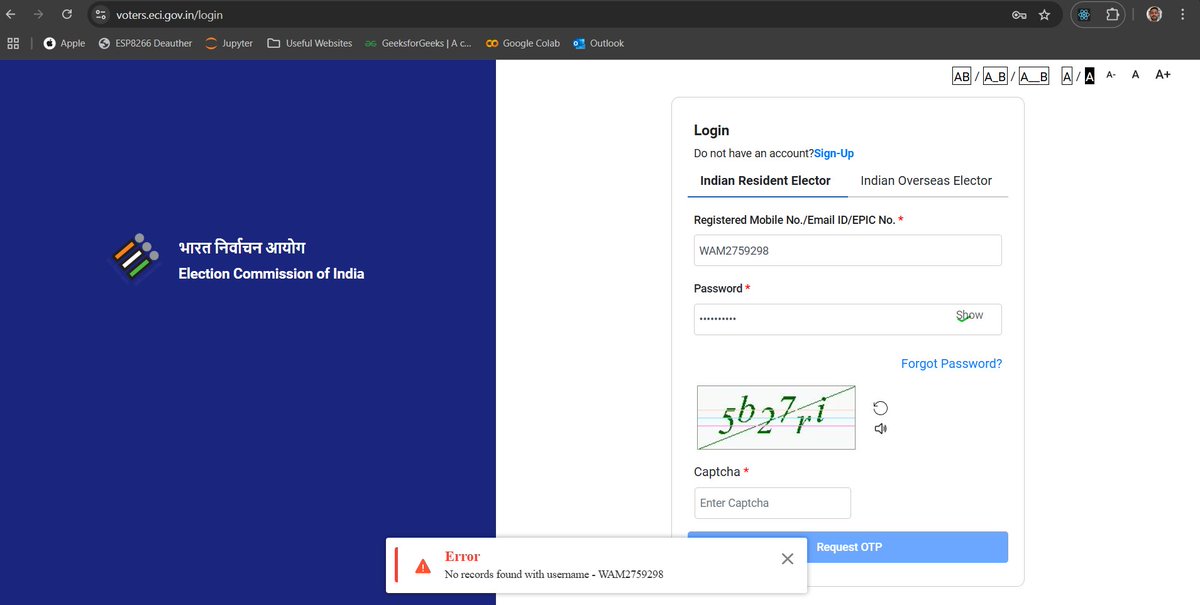Click the browser back arrow
Screen dimensions: 1200x605
click(11, 15)
